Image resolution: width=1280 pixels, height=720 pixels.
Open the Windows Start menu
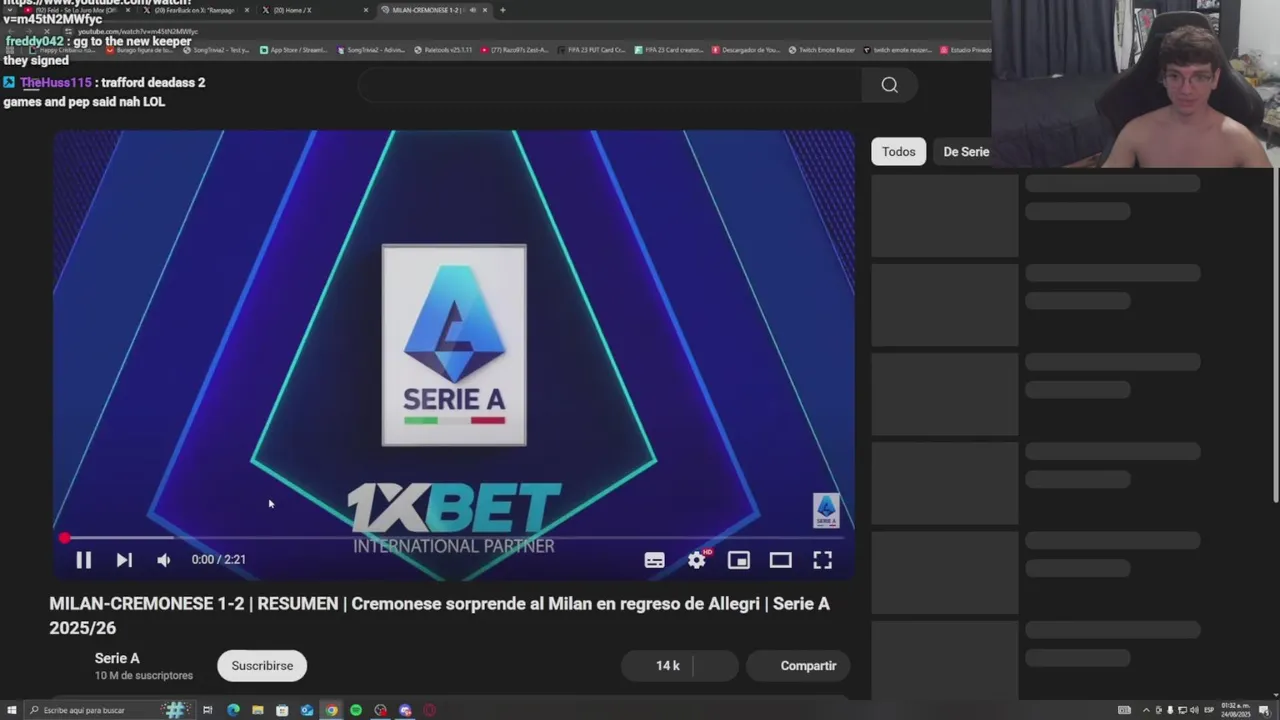(x=11, y=710)
